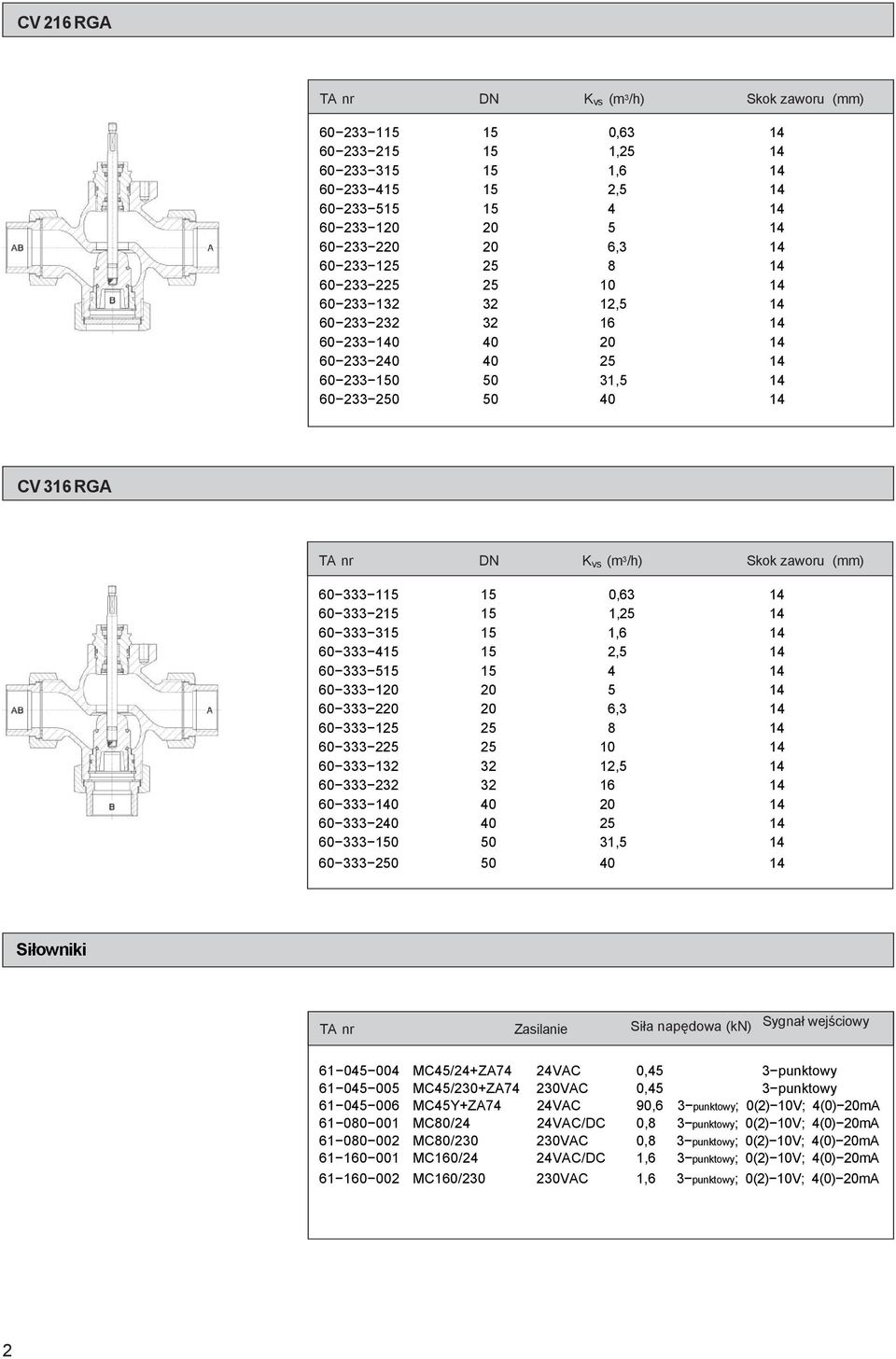
Task: Click part number 60-233-515
Action: (358, 209)
